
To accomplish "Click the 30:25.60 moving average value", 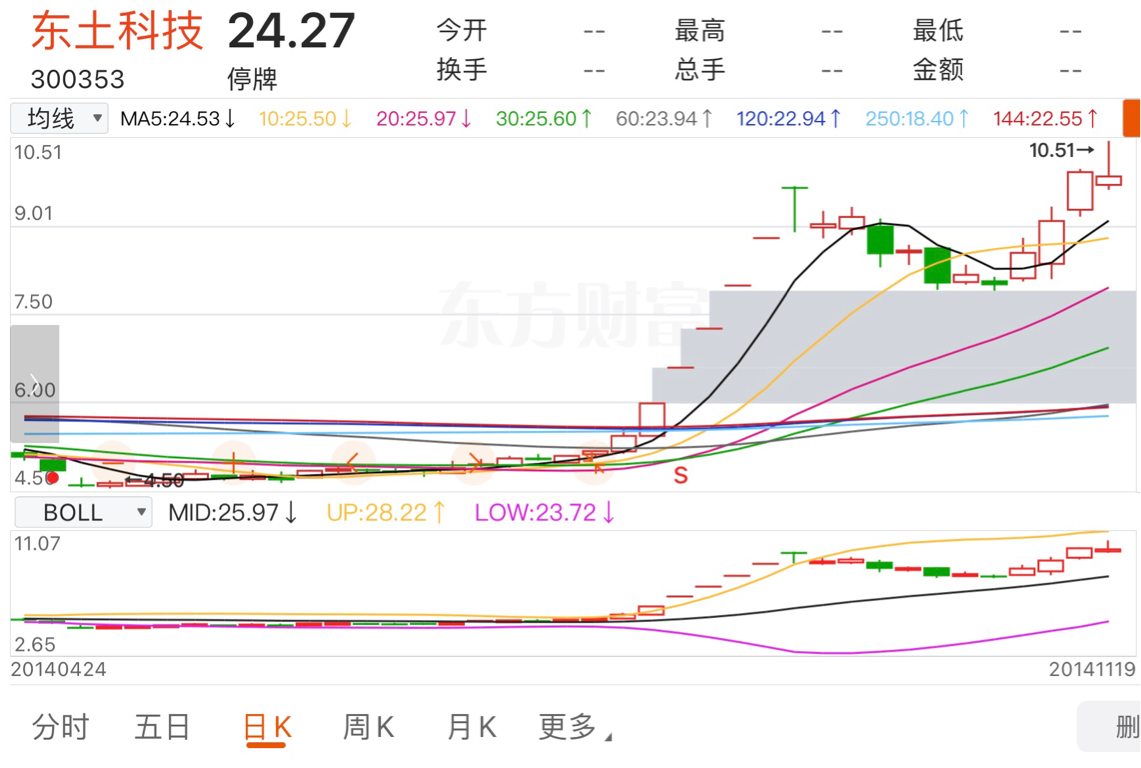I will pos(544,119).
